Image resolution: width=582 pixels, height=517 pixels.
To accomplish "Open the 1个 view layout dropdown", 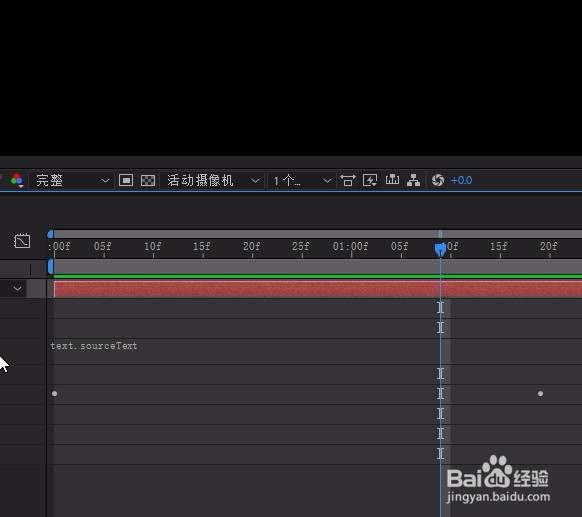I will (302, 181).
